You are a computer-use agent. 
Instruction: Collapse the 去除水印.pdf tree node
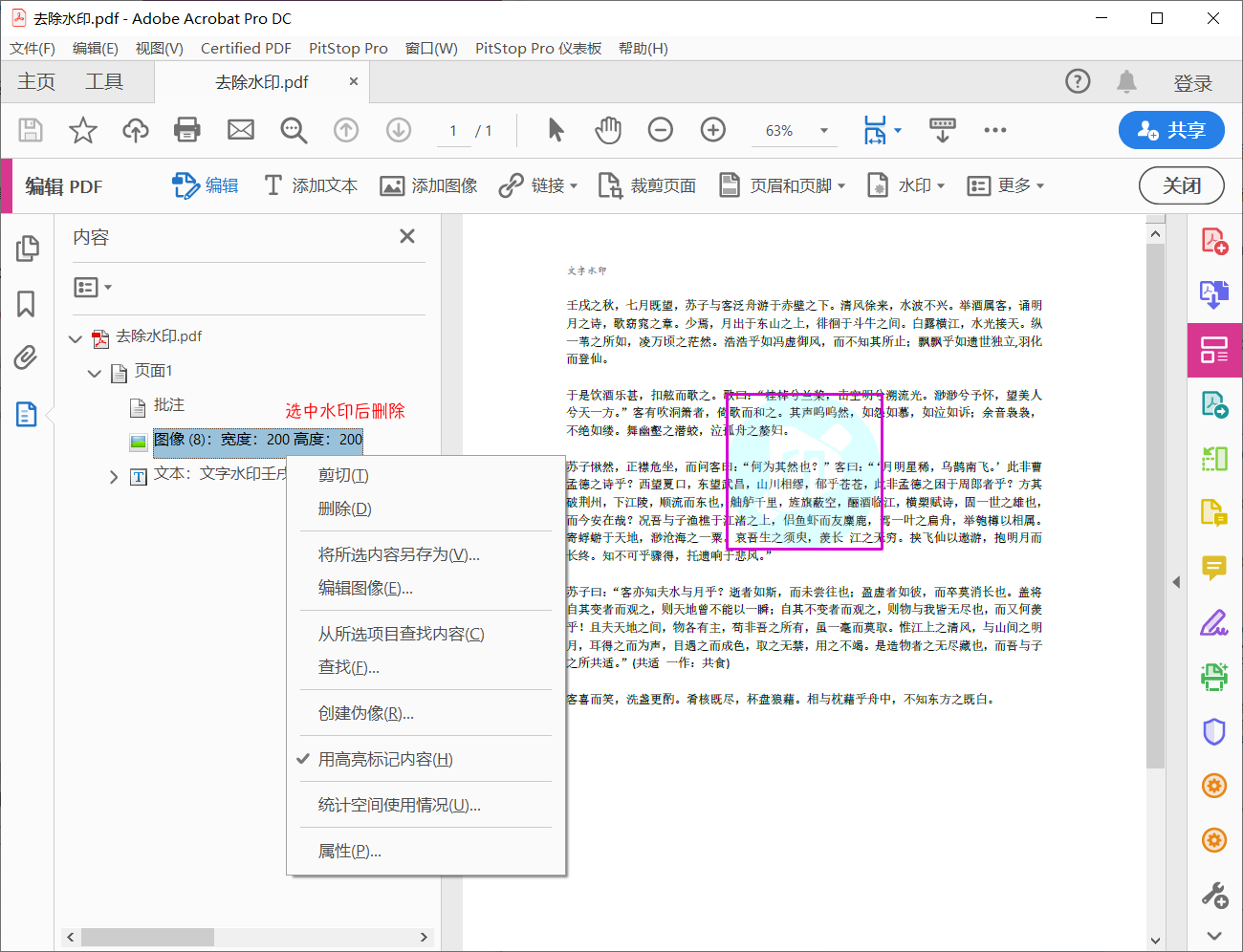(x=76, y=338)
